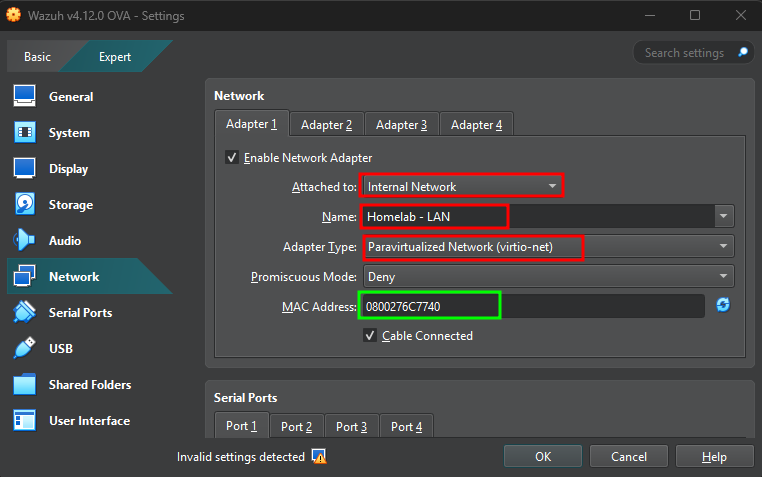Viewport: 762px width, 477px height.
Task: Select the Port 3 serial tab
Action: 351,426
